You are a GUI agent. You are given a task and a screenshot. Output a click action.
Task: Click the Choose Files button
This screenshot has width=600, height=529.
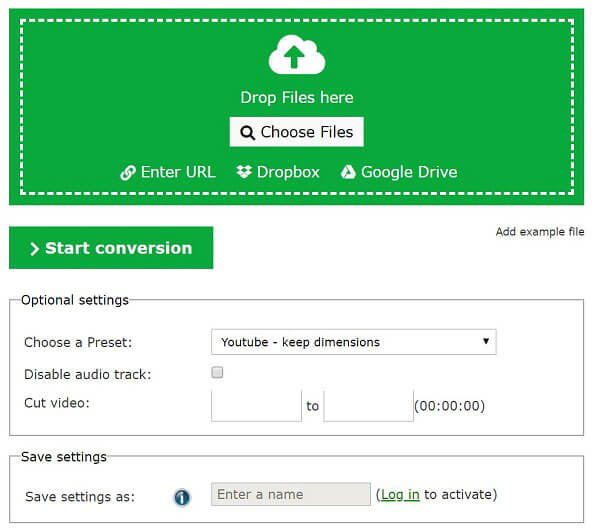point(297,132)
